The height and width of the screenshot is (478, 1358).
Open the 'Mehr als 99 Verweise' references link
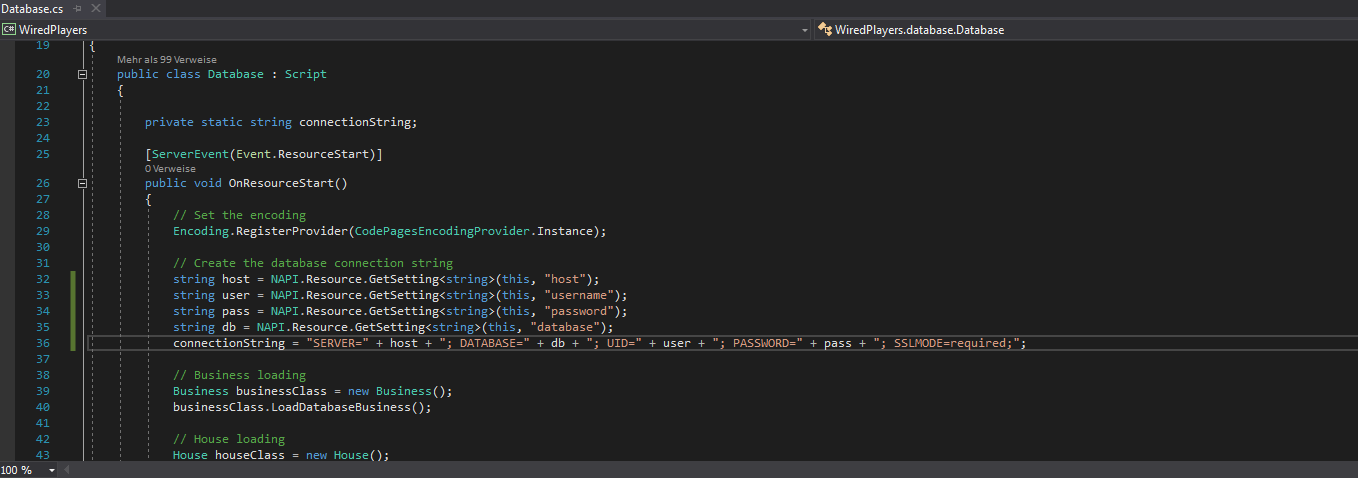tap(166, 60)
